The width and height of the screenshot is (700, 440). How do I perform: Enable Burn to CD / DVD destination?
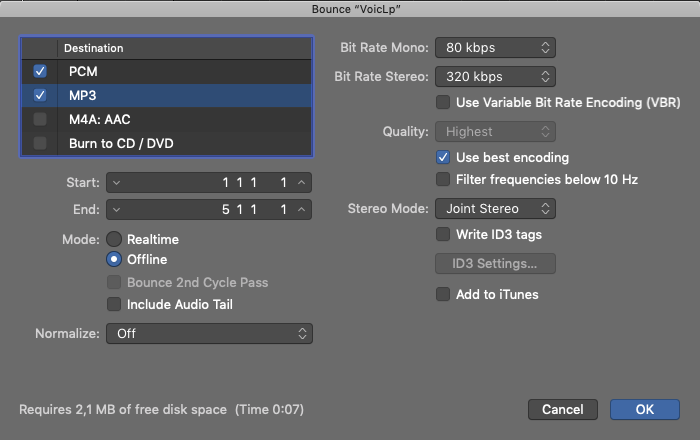pyautogui.click(x=40, y=144)
